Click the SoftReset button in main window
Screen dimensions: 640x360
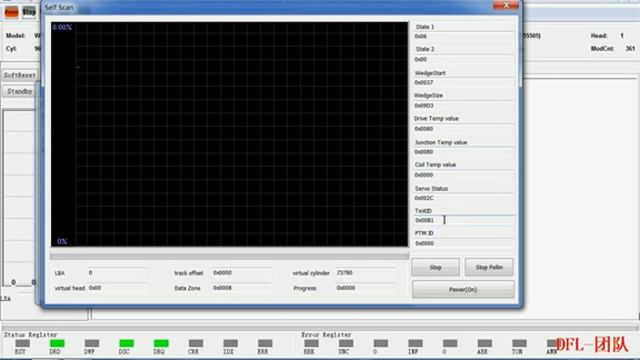point(20,75)
